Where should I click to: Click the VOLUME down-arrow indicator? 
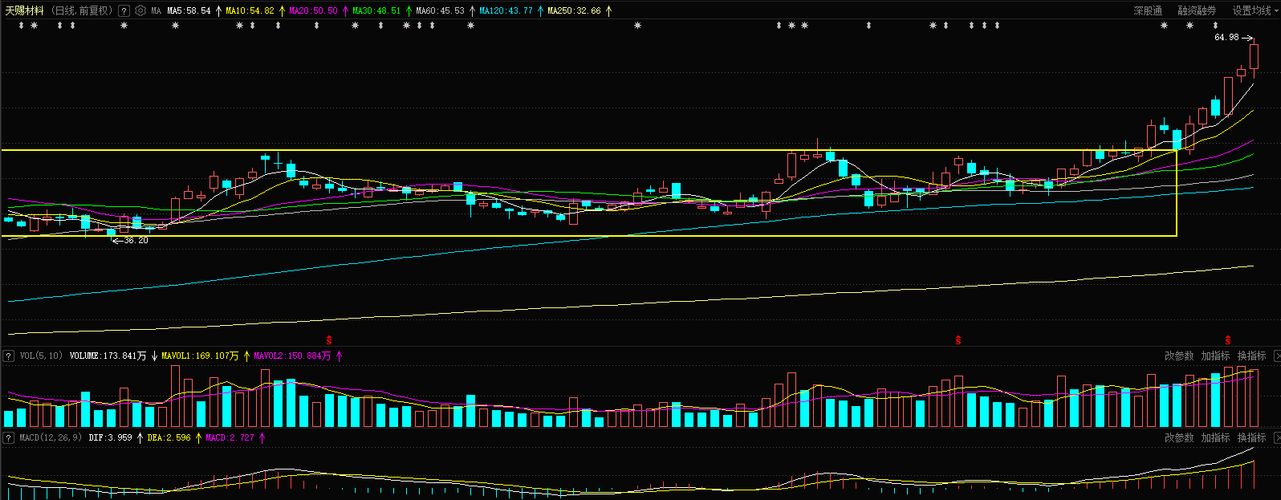(154, 355)
